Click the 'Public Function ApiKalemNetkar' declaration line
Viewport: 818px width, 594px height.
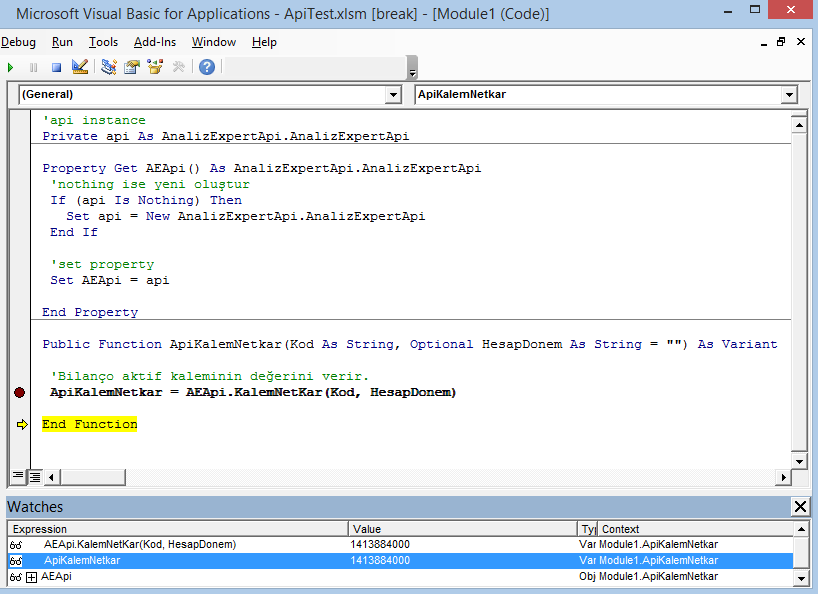pyautogui.click(x=410, y=344)
